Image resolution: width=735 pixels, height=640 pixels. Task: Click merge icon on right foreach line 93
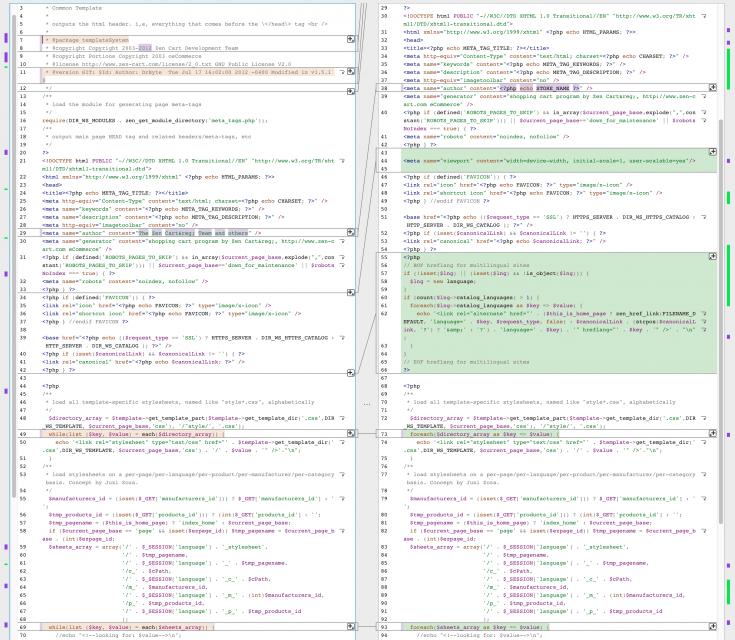click(712, 627)
